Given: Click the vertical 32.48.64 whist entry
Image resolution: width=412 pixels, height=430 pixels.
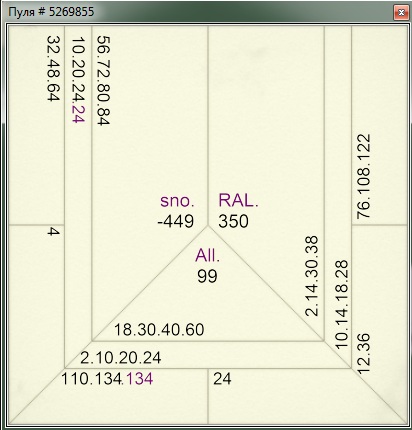Looking at the screenshot, I should (x=53, y=68).
